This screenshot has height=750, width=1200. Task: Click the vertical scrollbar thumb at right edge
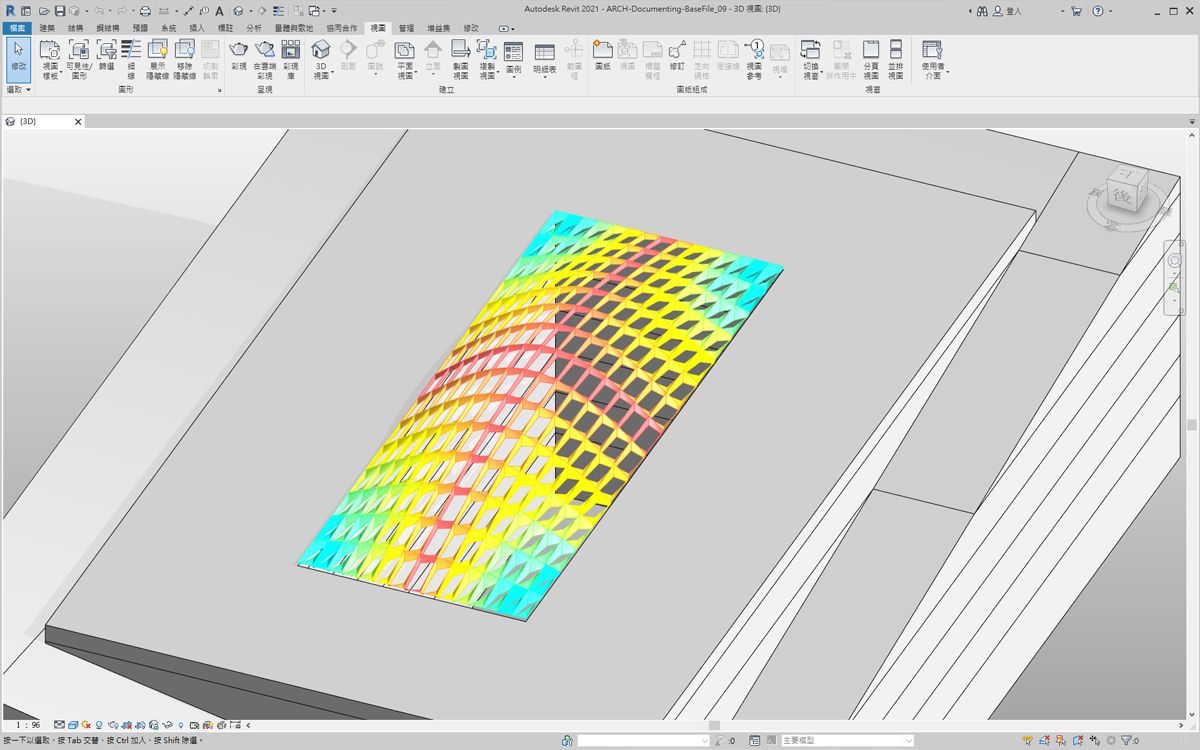(1192, 425)
